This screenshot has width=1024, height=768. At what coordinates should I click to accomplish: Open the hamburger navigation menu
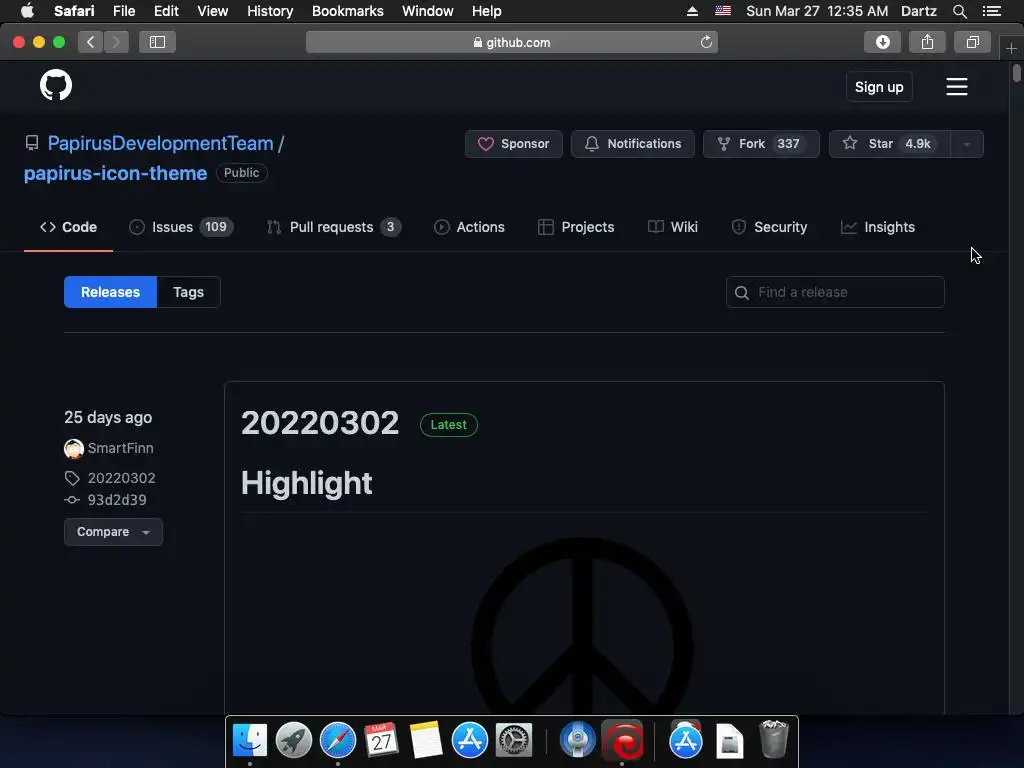click(x=957, y=87)
